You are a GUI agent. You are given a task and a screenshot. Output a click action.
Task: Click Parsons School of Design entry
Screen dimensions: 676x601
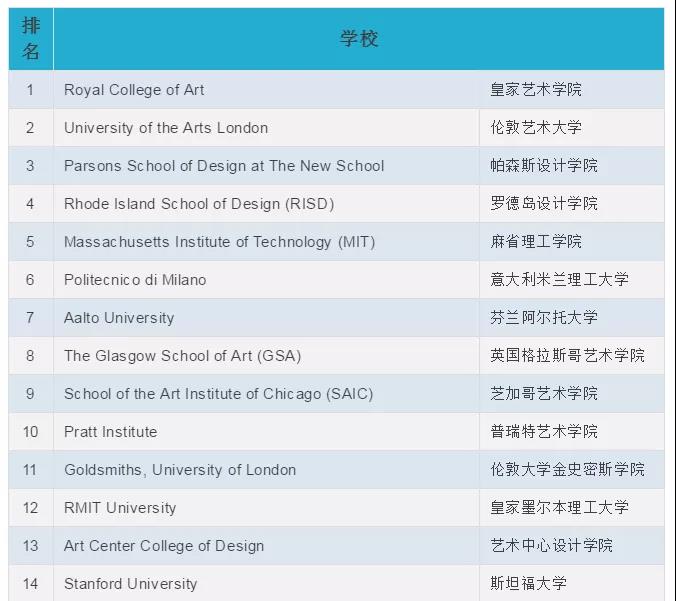pos(224,166)
